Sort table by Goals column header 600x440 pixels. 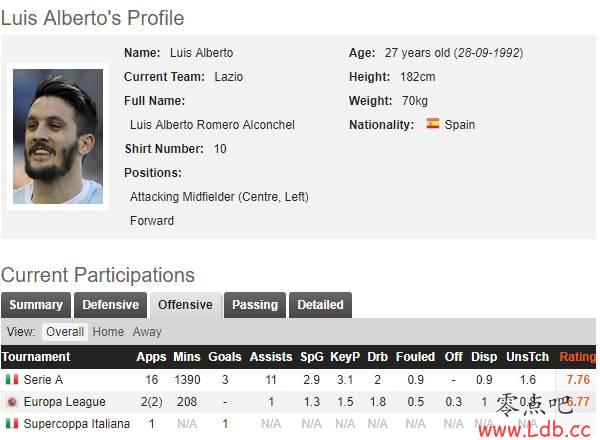click(x=225, y=357)
